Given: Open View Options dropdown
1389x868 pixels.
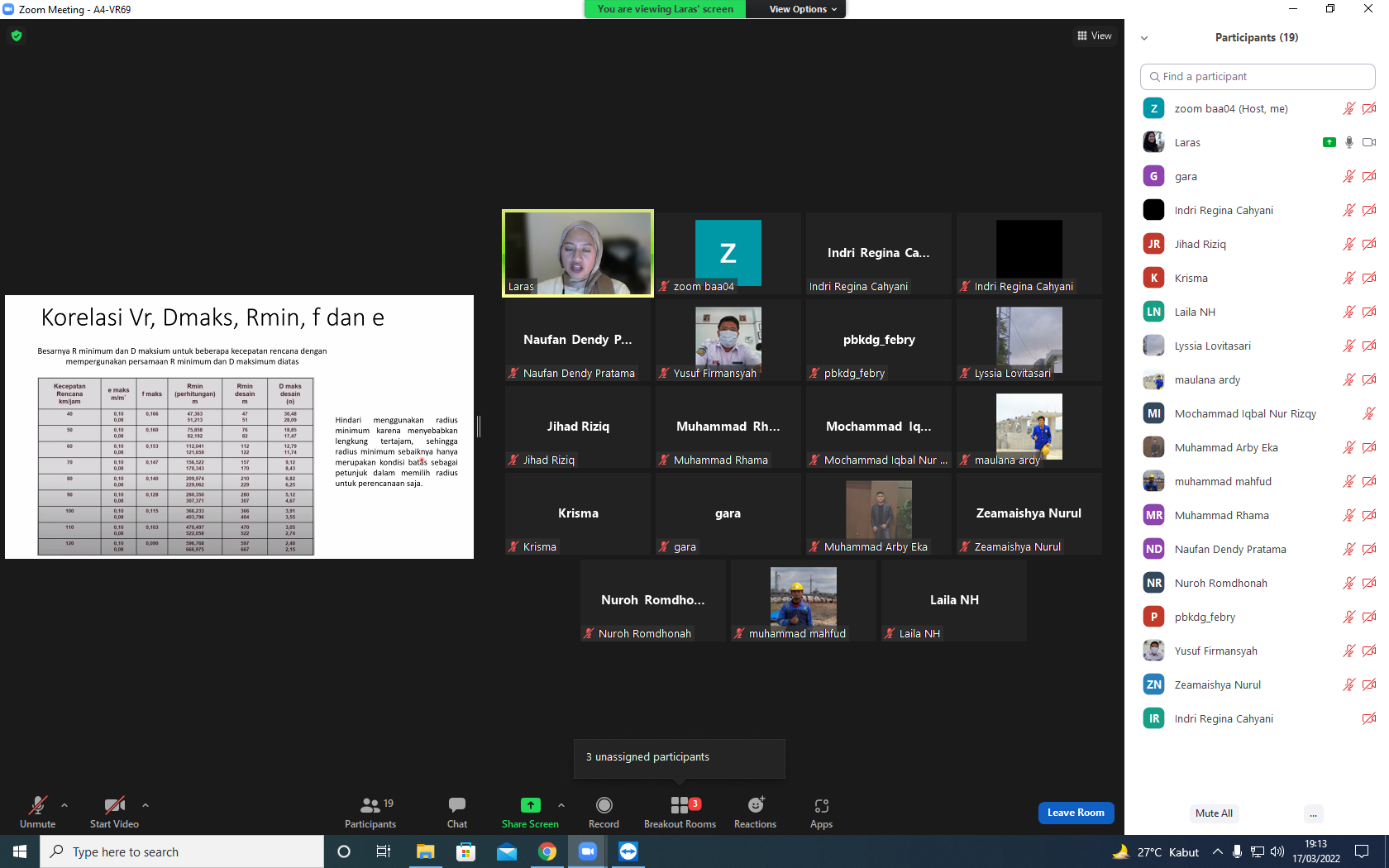Looking at the screenshot, I should [x=803, y=9].
